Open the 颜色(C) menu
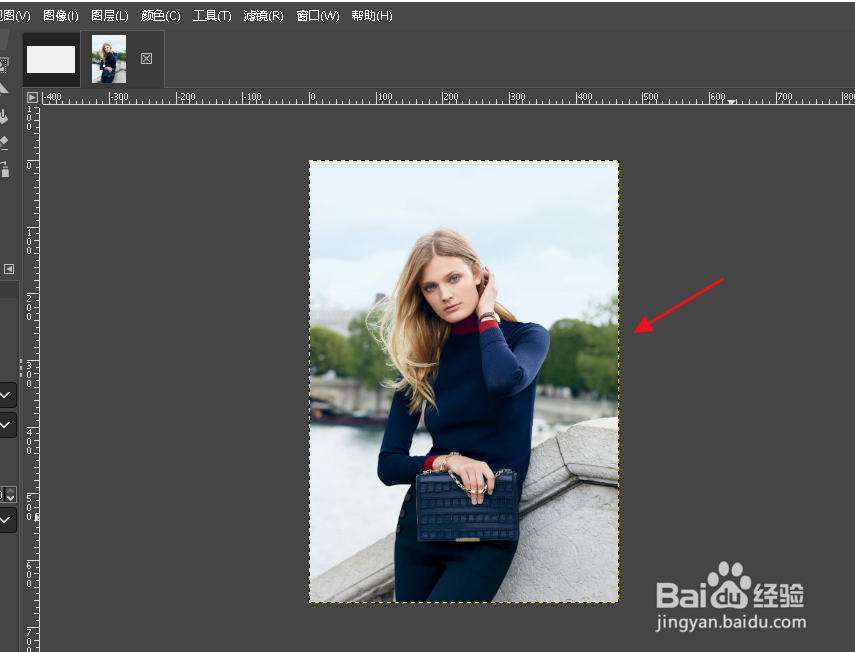 (x=160, y=16)
